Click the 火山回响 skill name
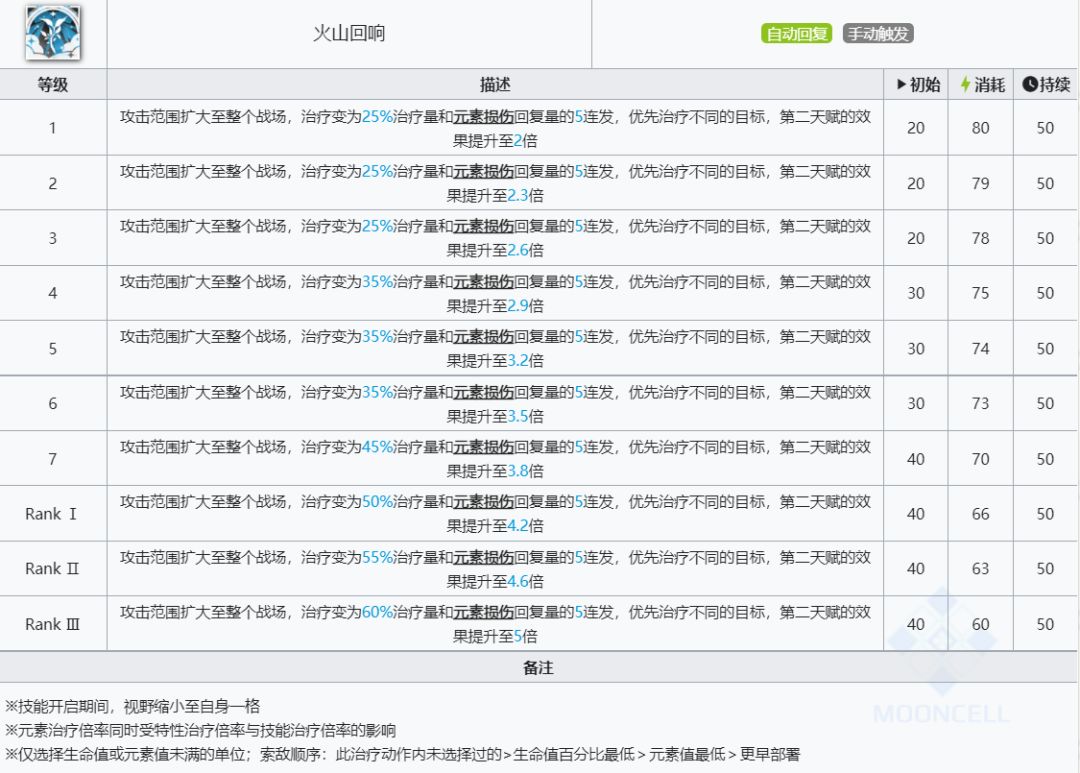The image size is (1080, 773). (348, 33)
